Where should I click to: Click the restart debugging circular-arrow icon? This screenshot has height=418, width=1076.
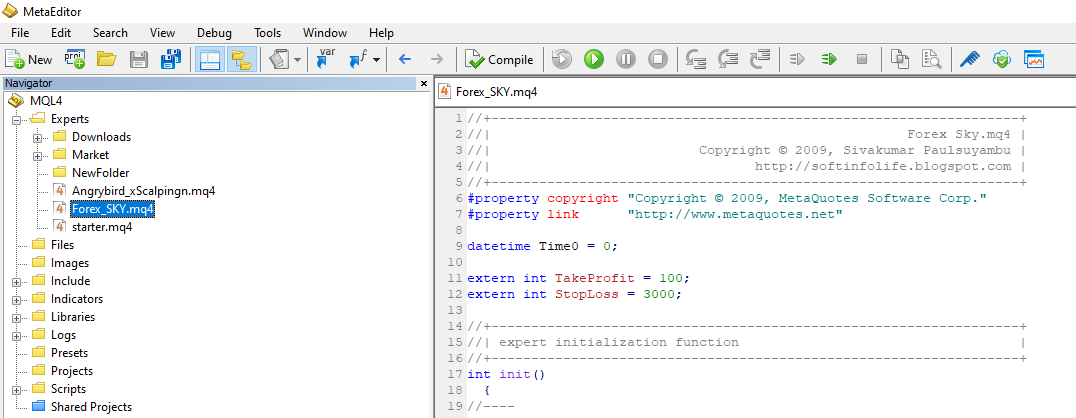pyautogui.click(x=561, y=60)
